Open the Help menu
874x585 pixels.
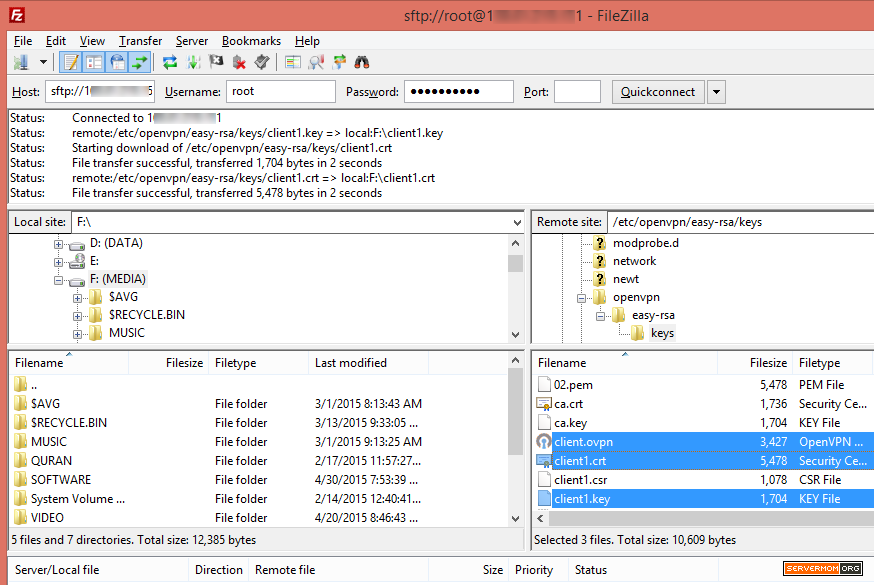point(307,41)
